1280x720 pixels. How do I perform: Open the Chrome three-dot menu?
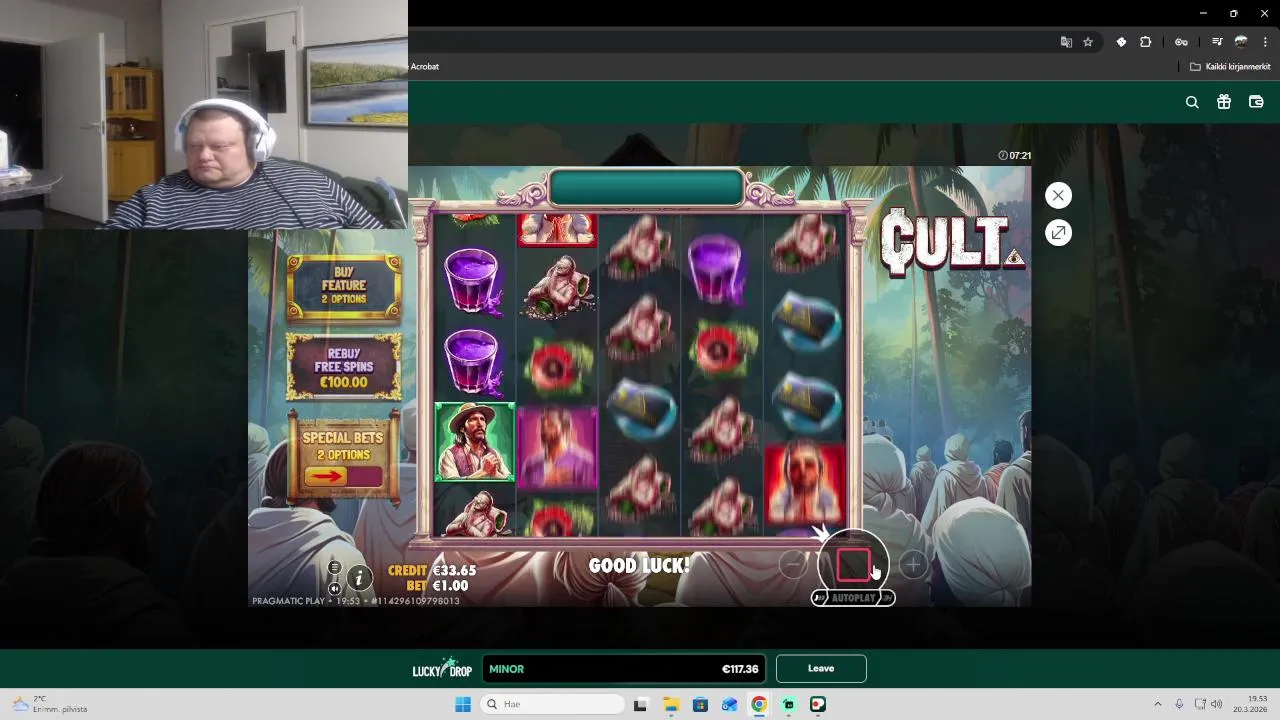pyautogui.click(x=1265, y=42)
